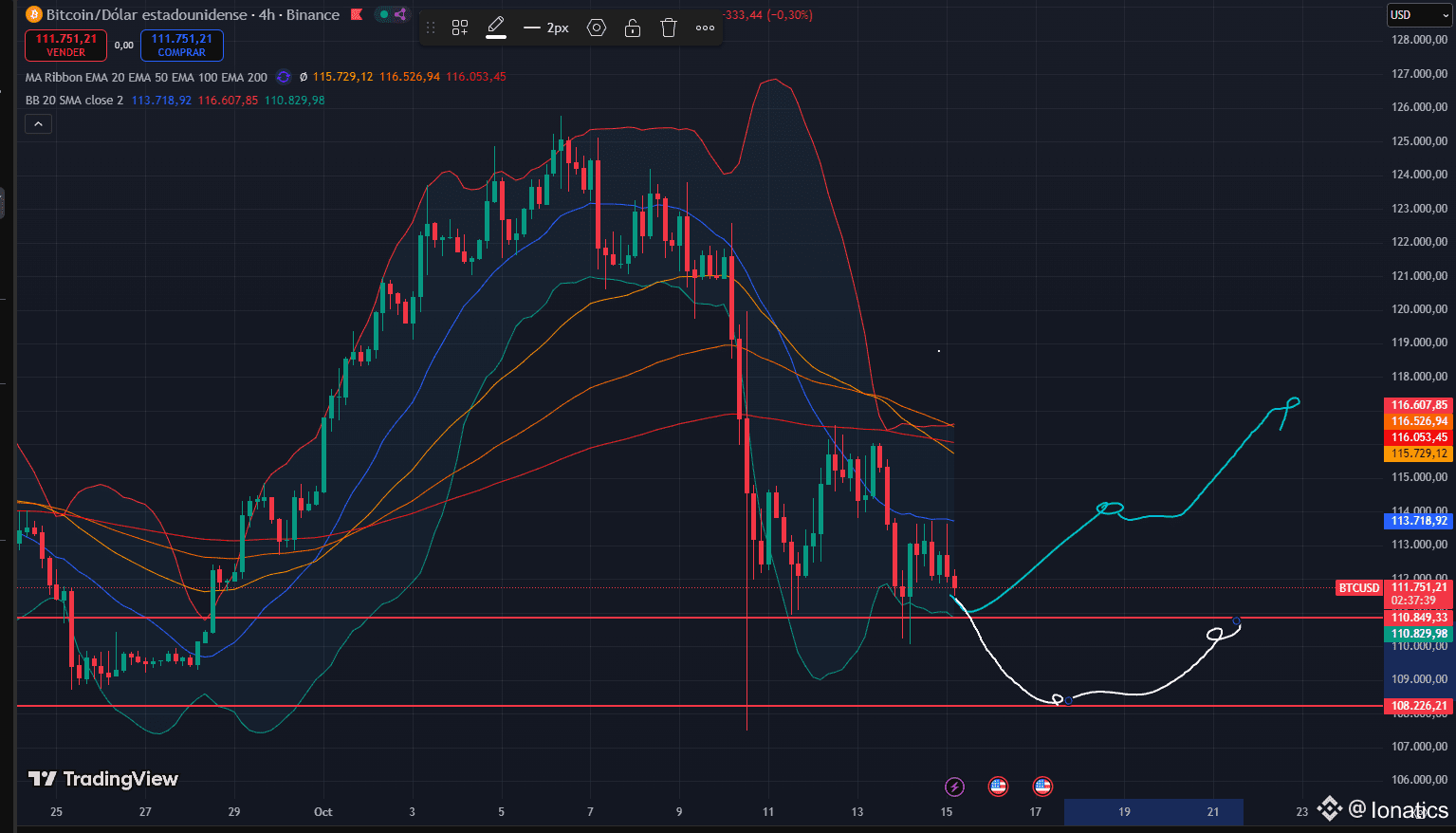Click the 0,00 spread value
This screenshot has height=833, width=1456.
(124, 46)
